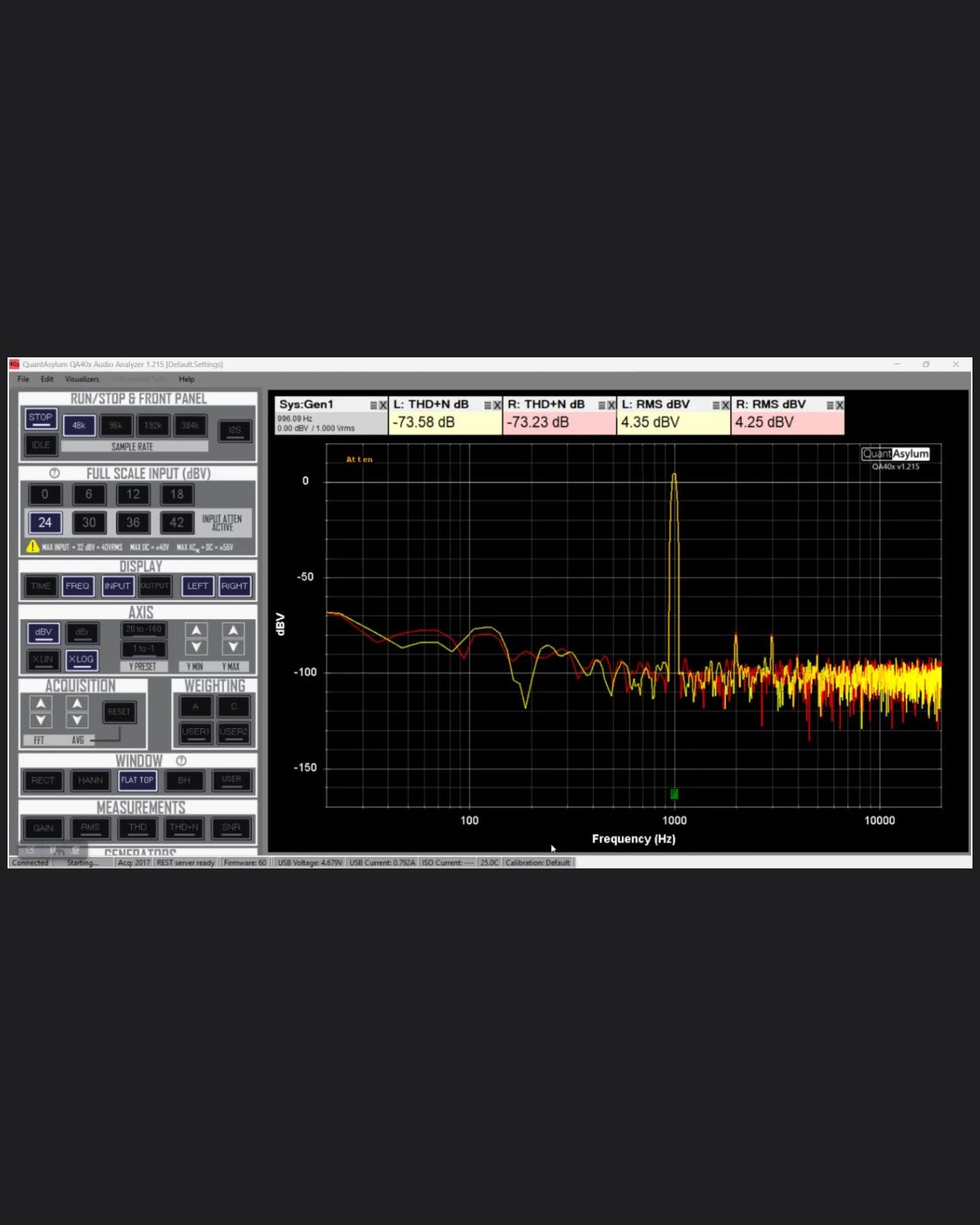Open the Edit menu

[47, 379]
